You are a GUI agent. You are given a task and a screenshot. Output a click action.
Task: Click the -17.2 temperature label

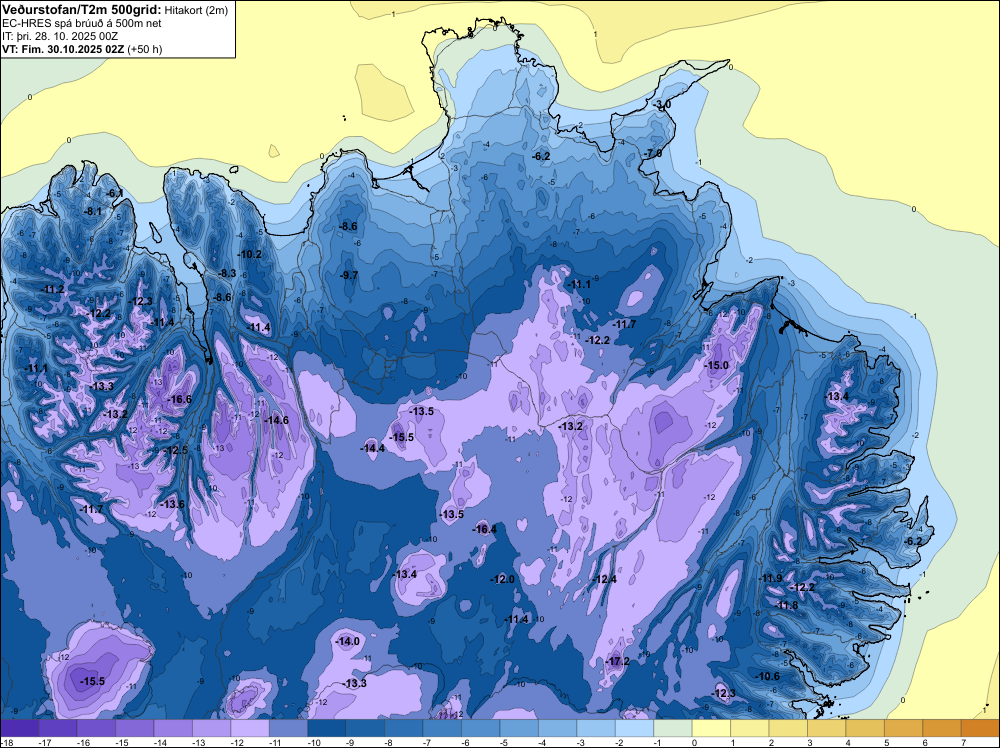tap(617, 661)
